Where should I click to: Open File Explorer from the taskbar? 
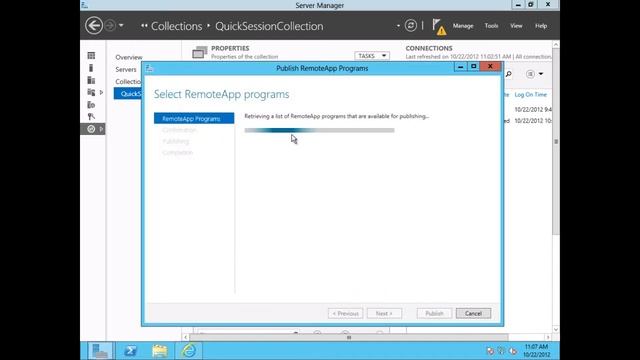160,351
